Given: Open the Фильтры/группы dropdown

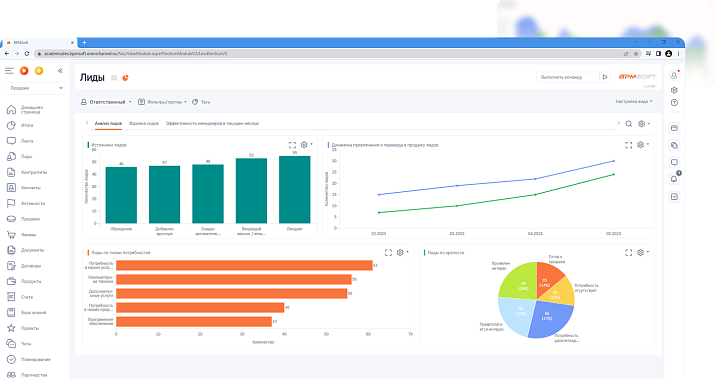Looking at the screenshot, I should pyautogui.click(x=163, y=102).
